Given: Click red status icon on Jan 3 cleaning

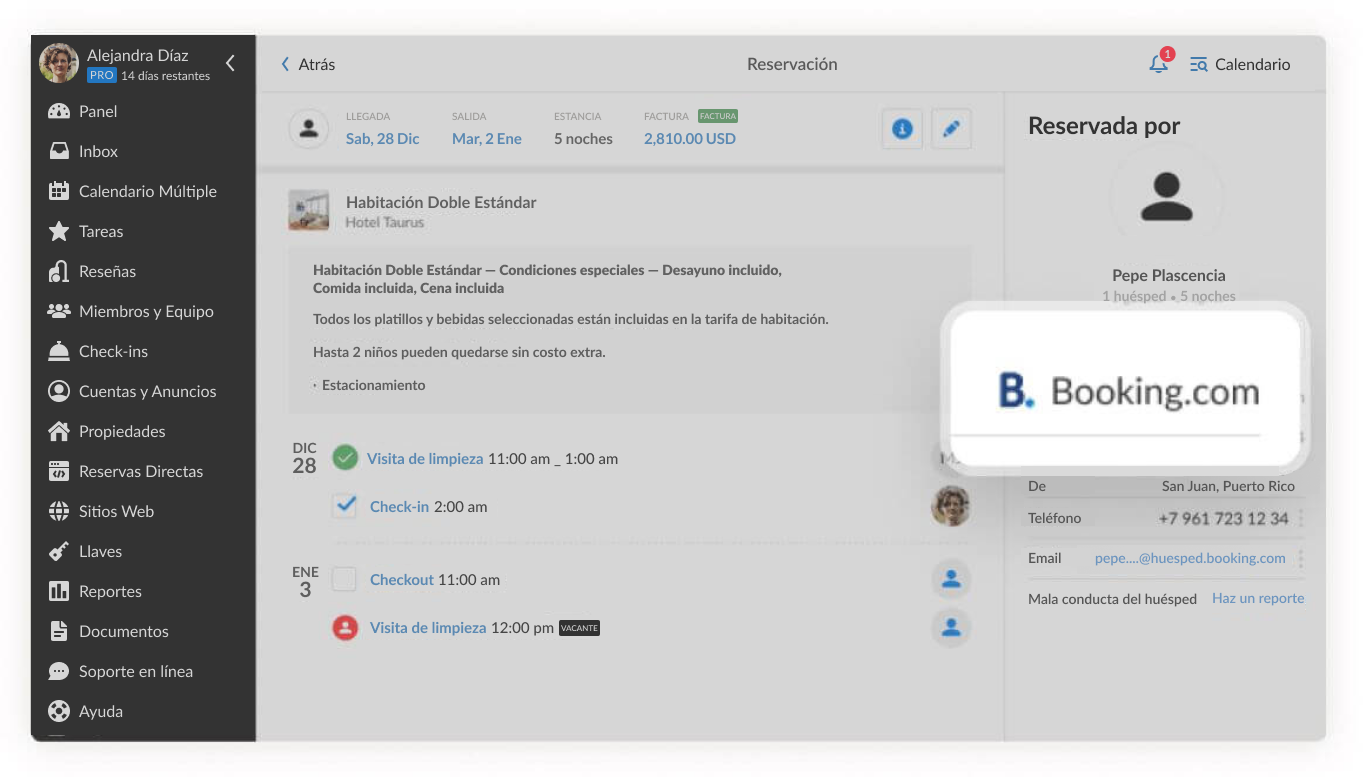Looking at the screenshot, I should 345,628.
